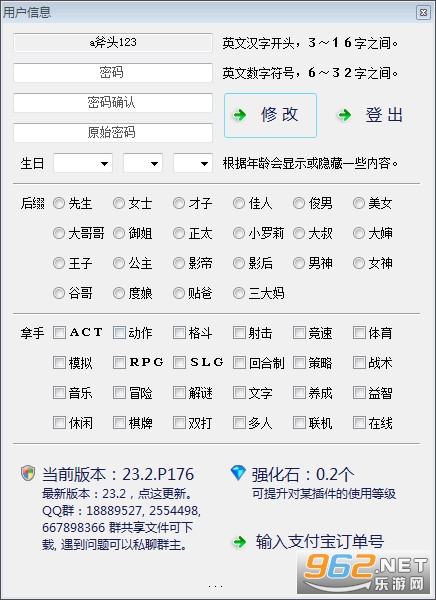
Task: Select the 女士 suffix radio button
Action: pyautogui.click(x=119, y=203)
